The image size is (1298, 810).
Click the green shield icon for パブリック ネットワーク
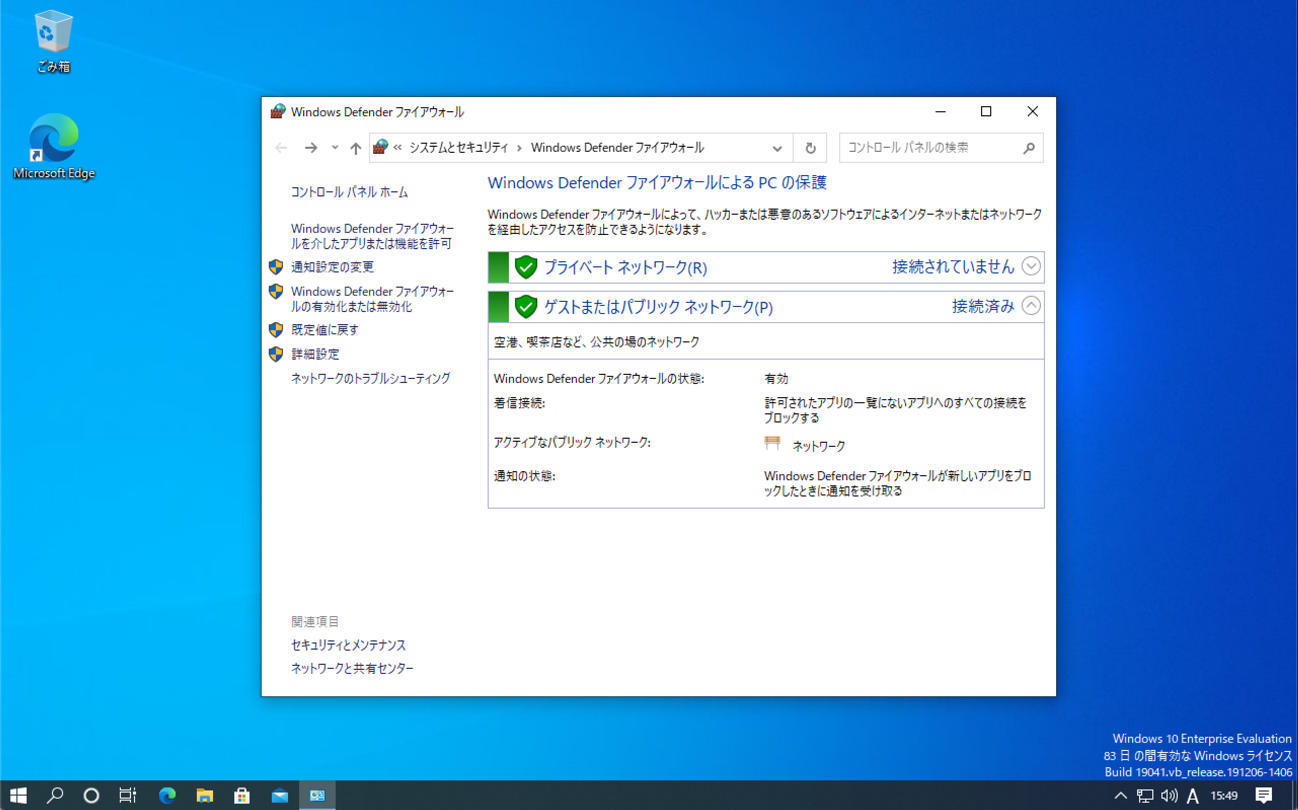(x=526, y=306)
